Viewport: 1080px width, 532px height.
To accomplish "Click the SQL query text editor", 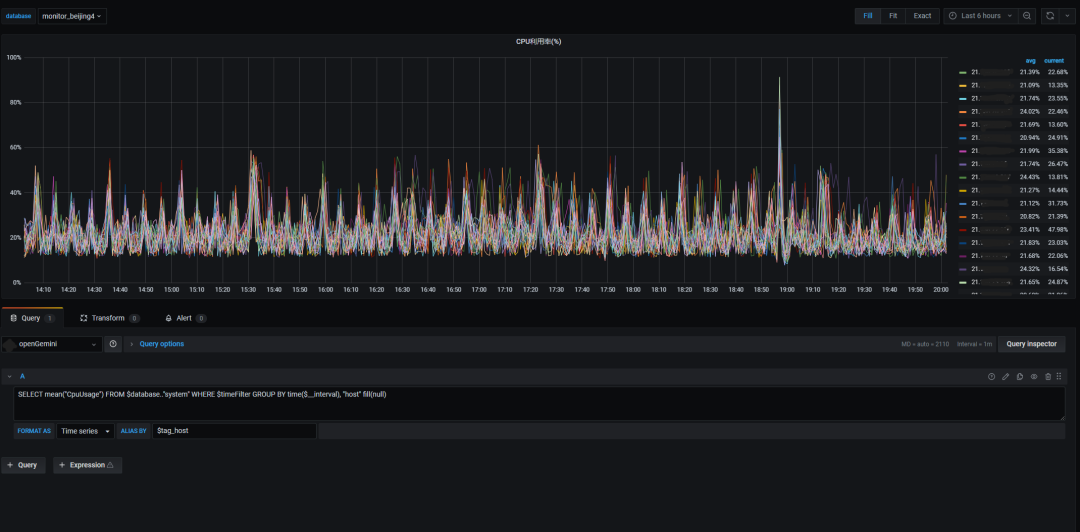I will pos(539,403).
